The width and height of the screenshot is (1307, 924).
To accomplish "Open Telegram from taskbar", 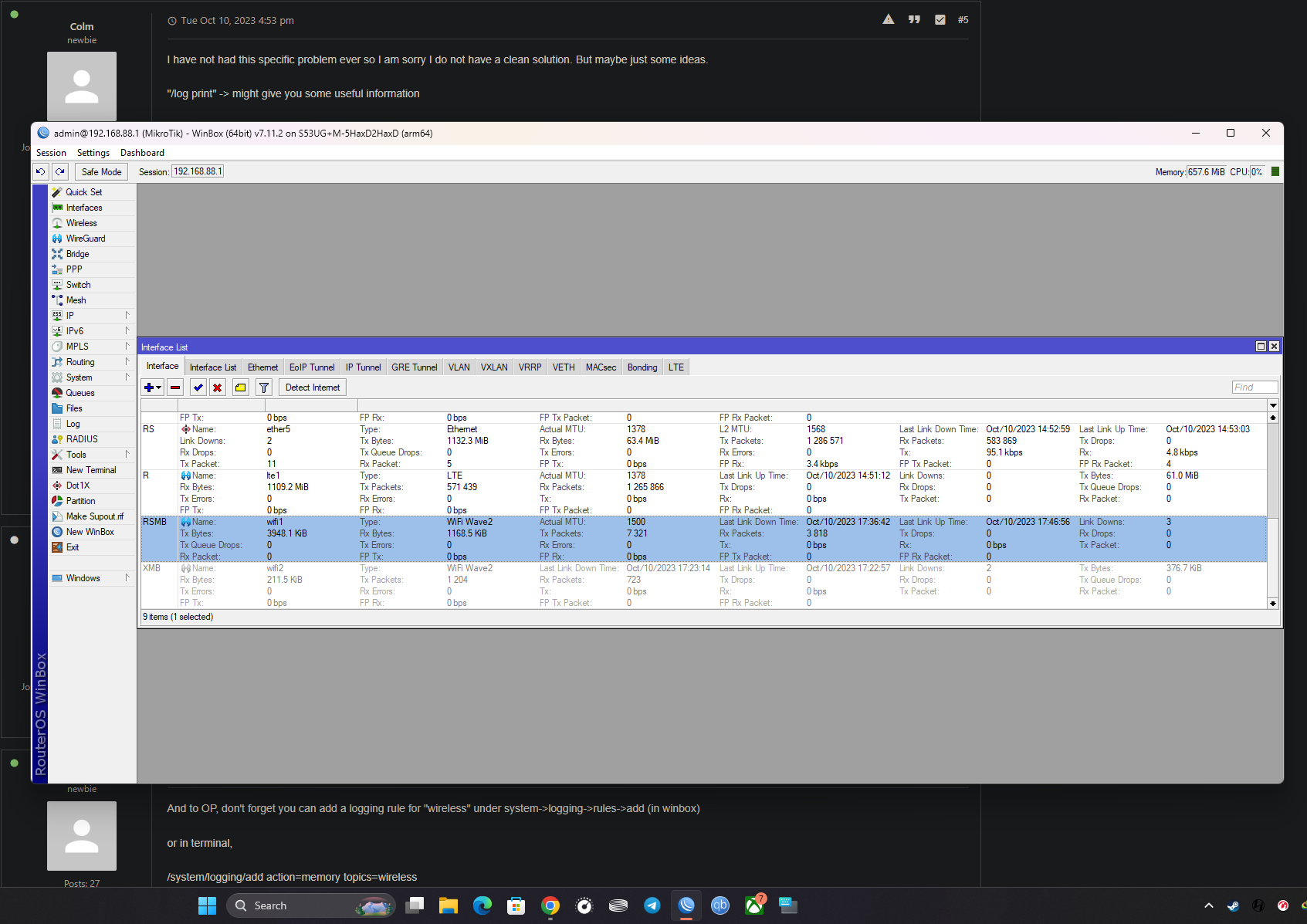I will pos(652,905).
